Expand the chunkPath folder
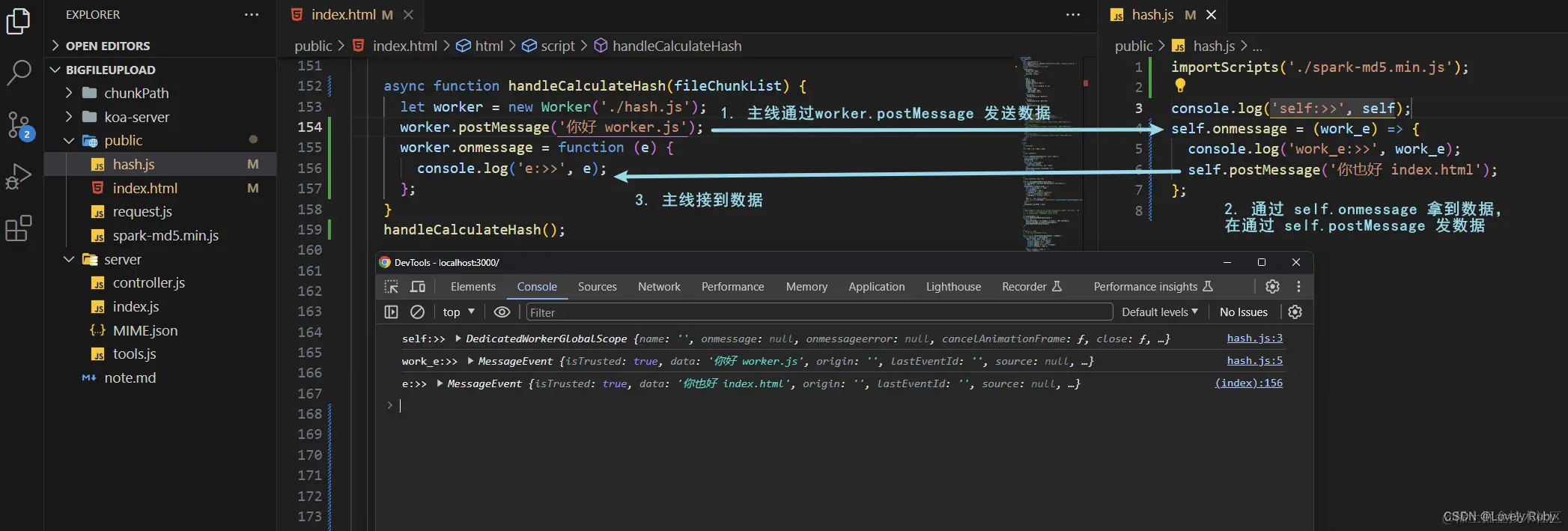The image size is (1568, 531). [69, 93]
